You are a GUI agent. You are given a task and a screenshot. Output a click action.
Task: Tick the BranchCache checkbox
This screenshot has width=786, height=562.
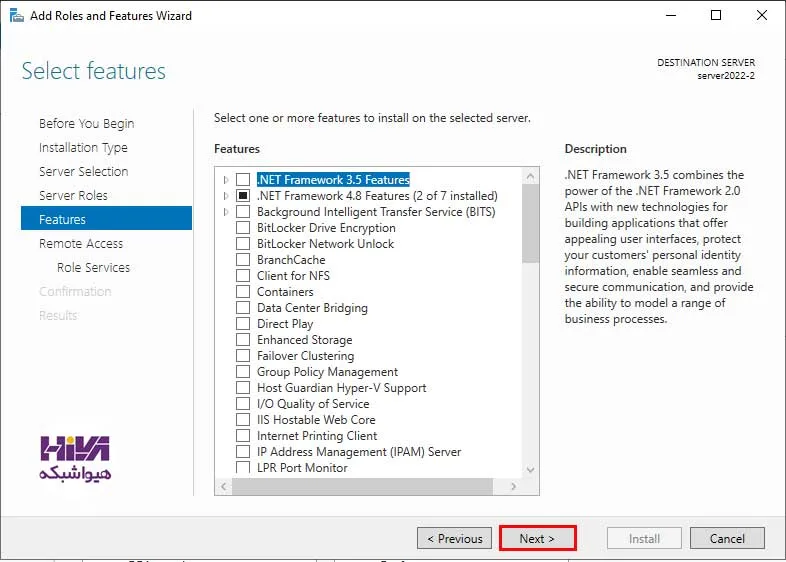[x=243, y=260]
